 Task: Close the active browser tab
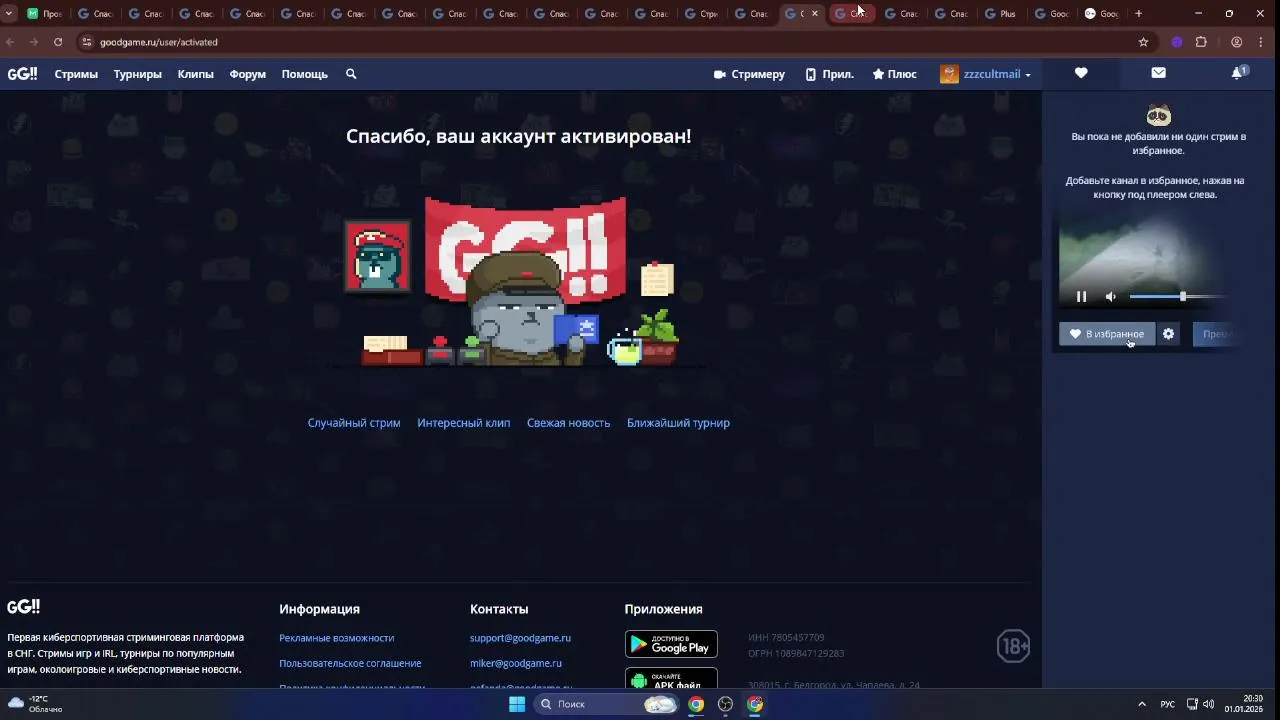[815, 14]
